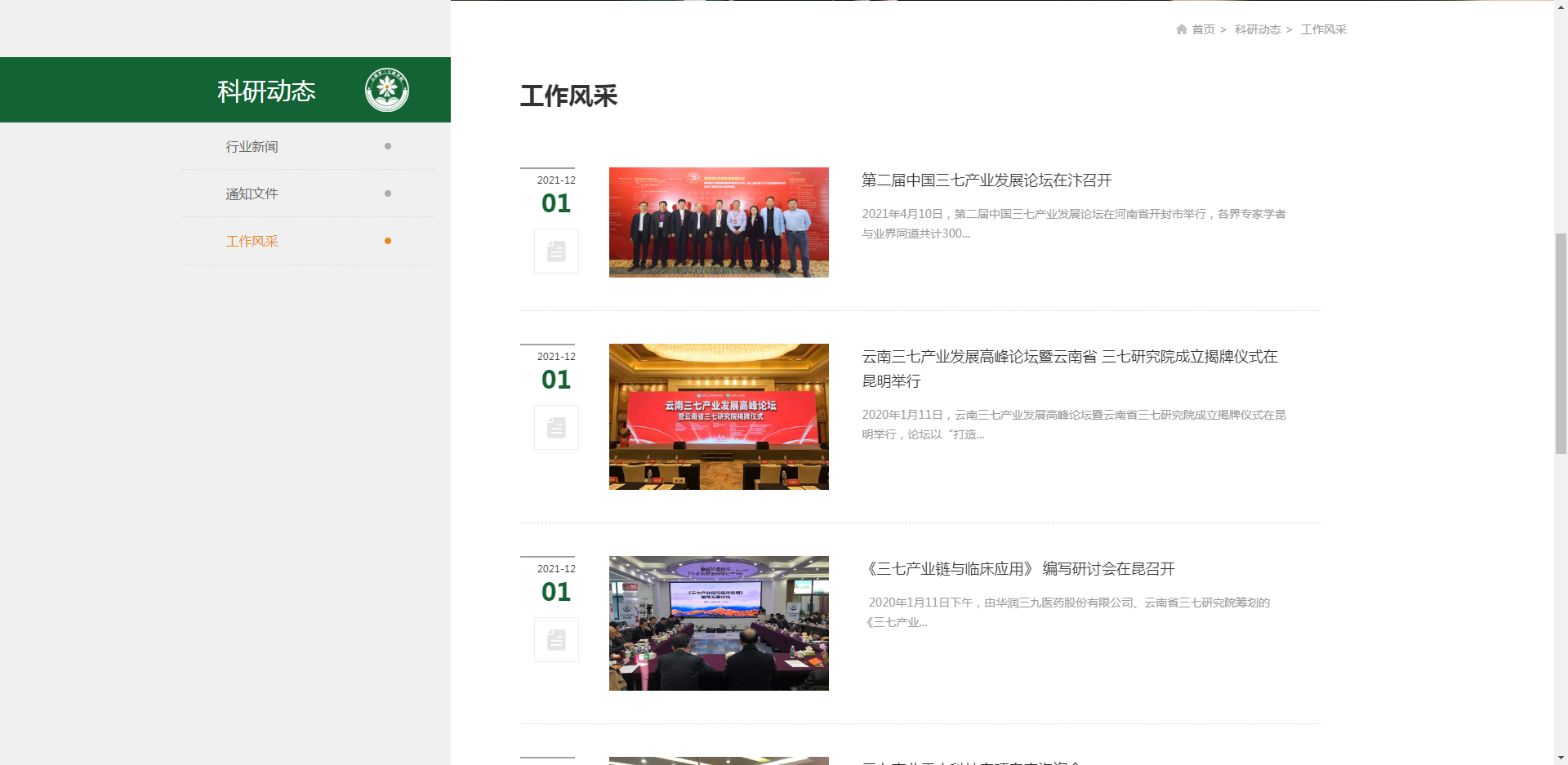This screenshot has height=765, width=1568.
Task: Click the page vertical scrollbar thumb
Action: coord(1561,343)
